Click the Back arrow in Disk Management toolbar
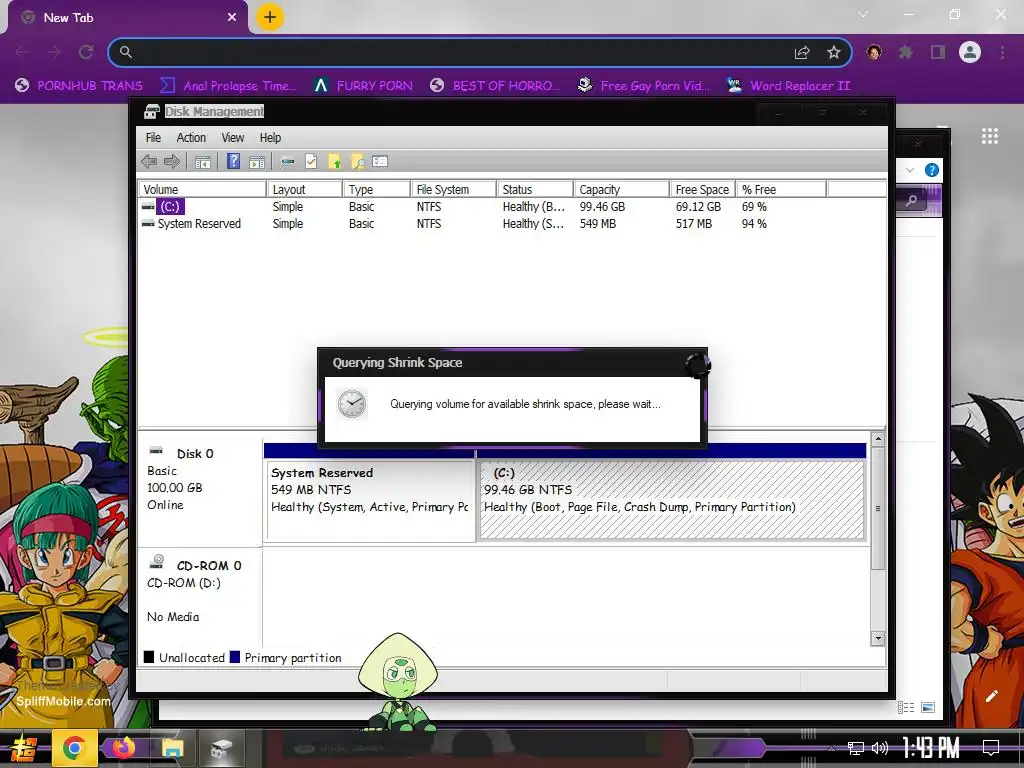 [149, 161]
